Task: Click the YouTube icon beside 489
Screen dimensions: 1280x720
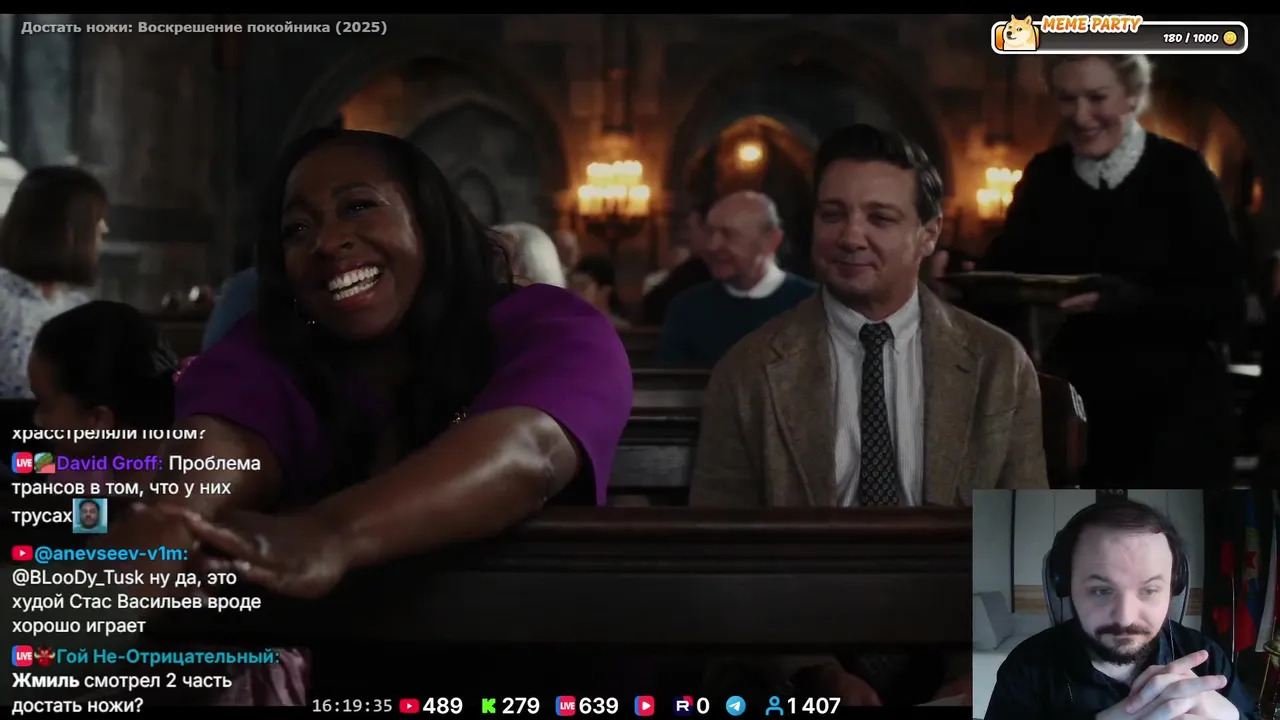Action: tap(409, 706)
